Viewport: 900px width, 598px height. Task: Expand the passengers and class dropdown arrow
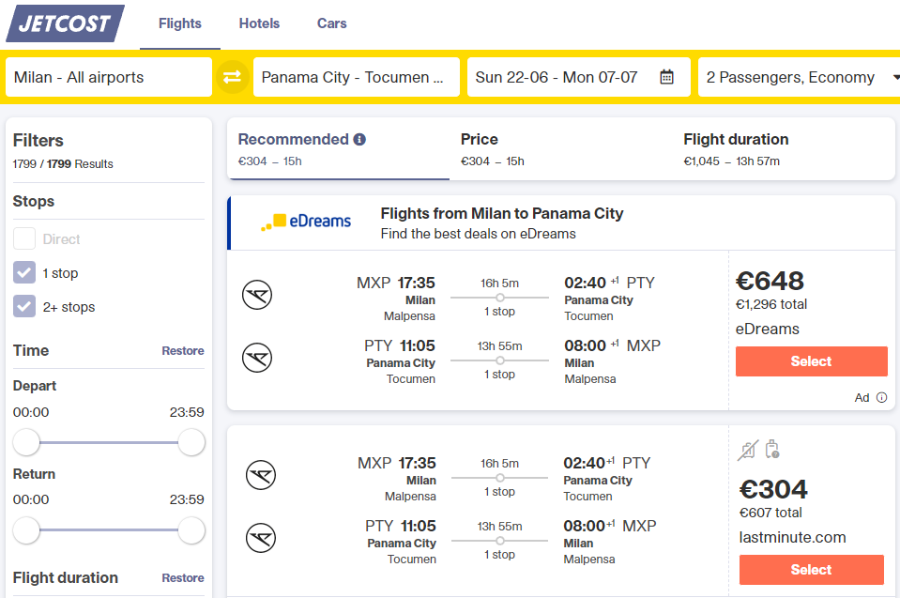pyautogui.click(x=895, y=77)
